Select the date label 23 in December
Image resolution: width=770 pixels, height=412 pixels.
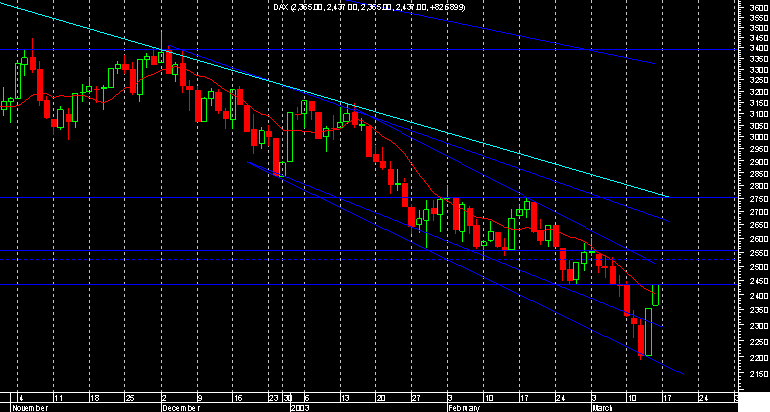click(x=274, y=397)
